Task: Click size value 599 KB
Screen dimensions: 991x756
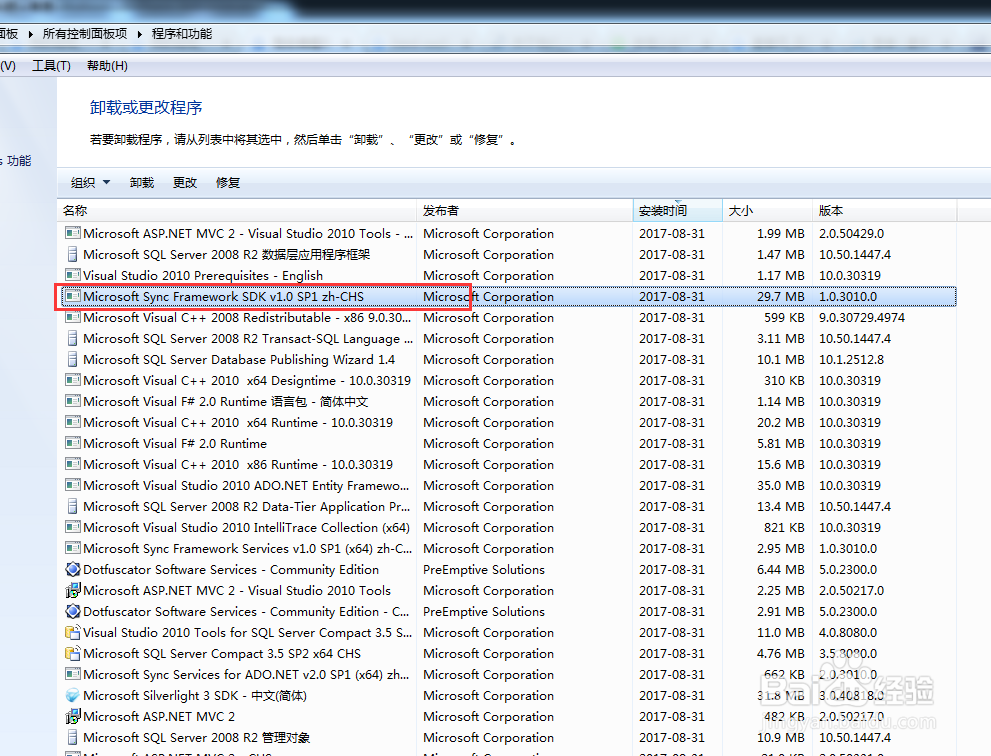Action: click(x=784, y=317)
